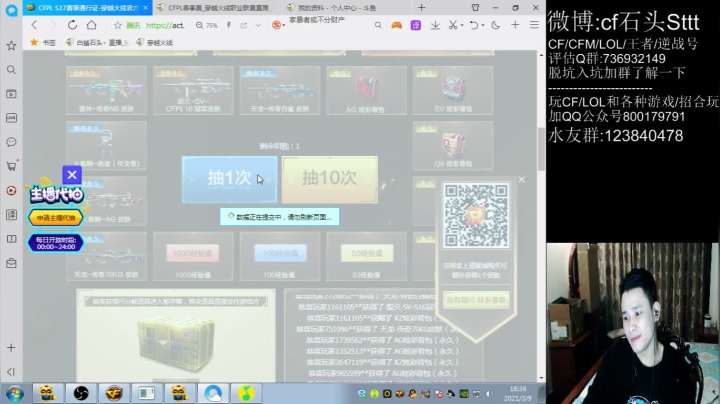The width and height of the screenshot is (720, 404).
Task: Open the 白鲨石头 直播 bookmark
Action: [x=97, y=43]
